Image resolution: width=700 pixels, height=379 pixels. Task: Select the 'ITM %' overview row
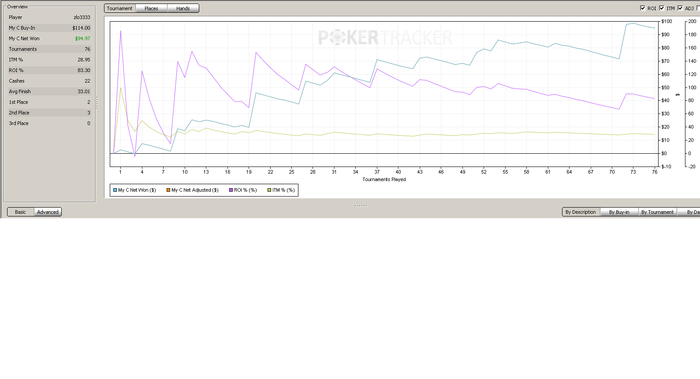coord(50,60)
